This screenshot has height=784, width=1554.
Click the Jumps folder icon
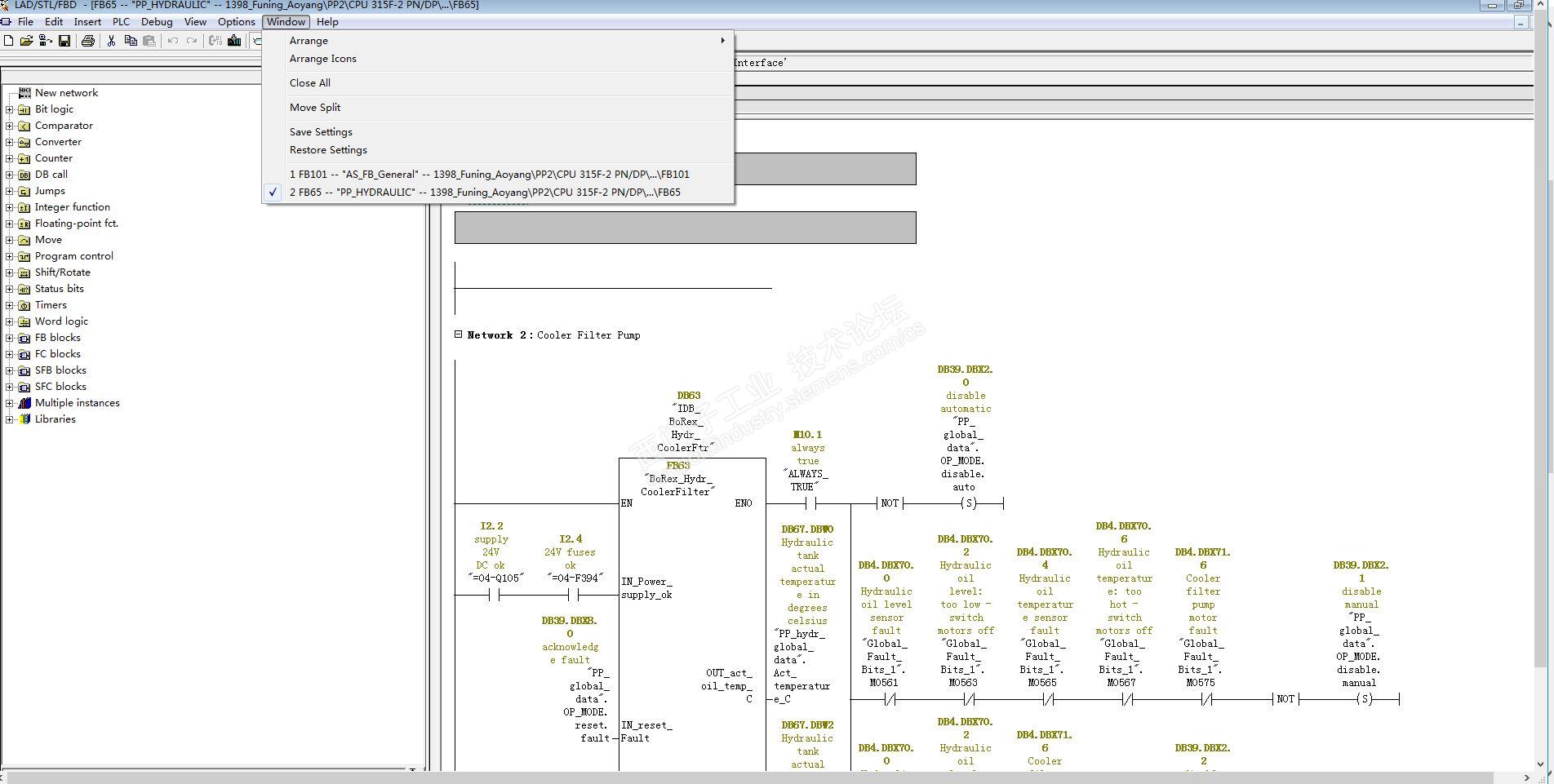(x=24, y=191)
